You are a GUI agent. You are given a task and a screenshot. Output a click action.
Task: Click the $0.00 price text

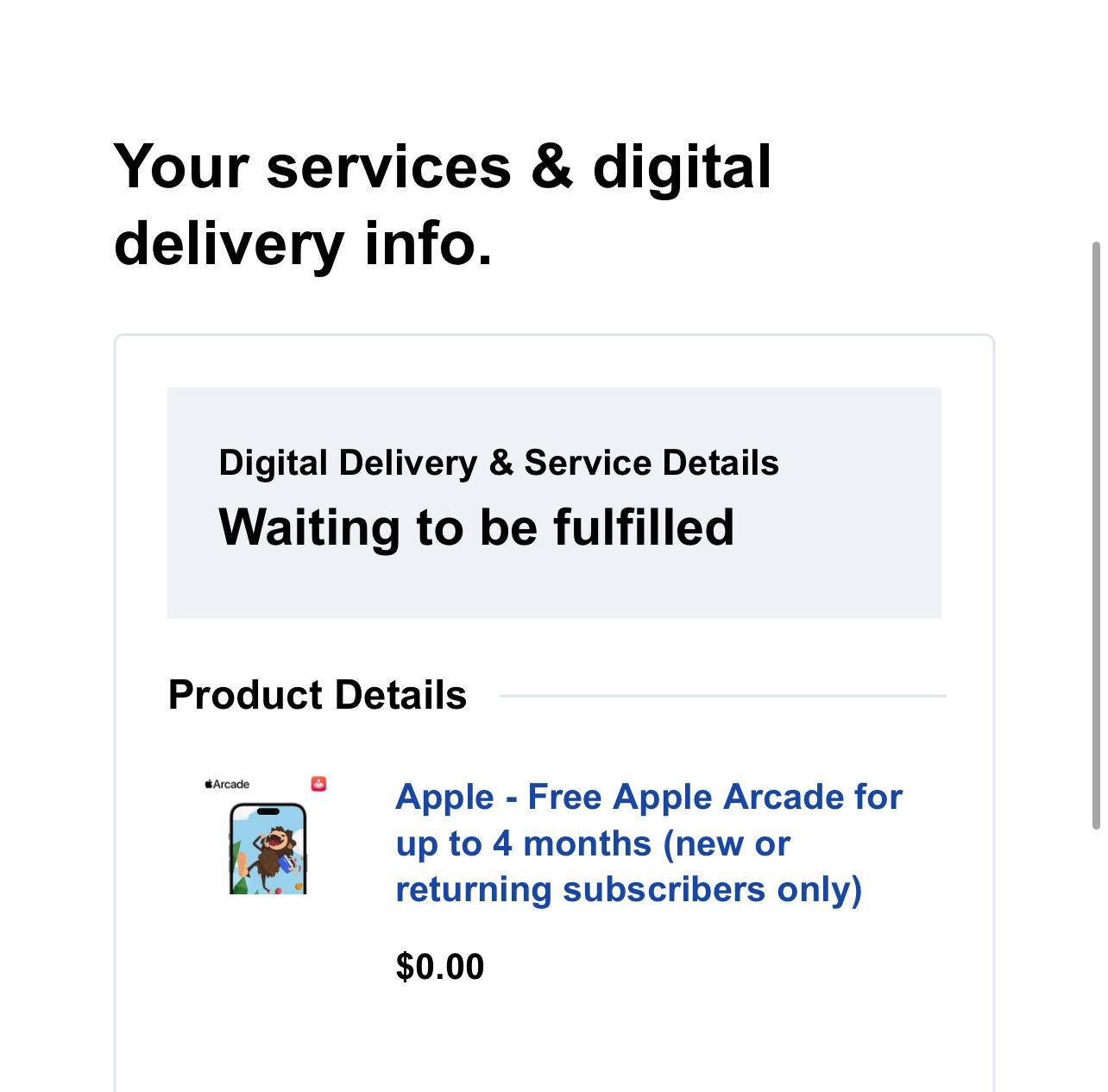click(x=439, y=966)
